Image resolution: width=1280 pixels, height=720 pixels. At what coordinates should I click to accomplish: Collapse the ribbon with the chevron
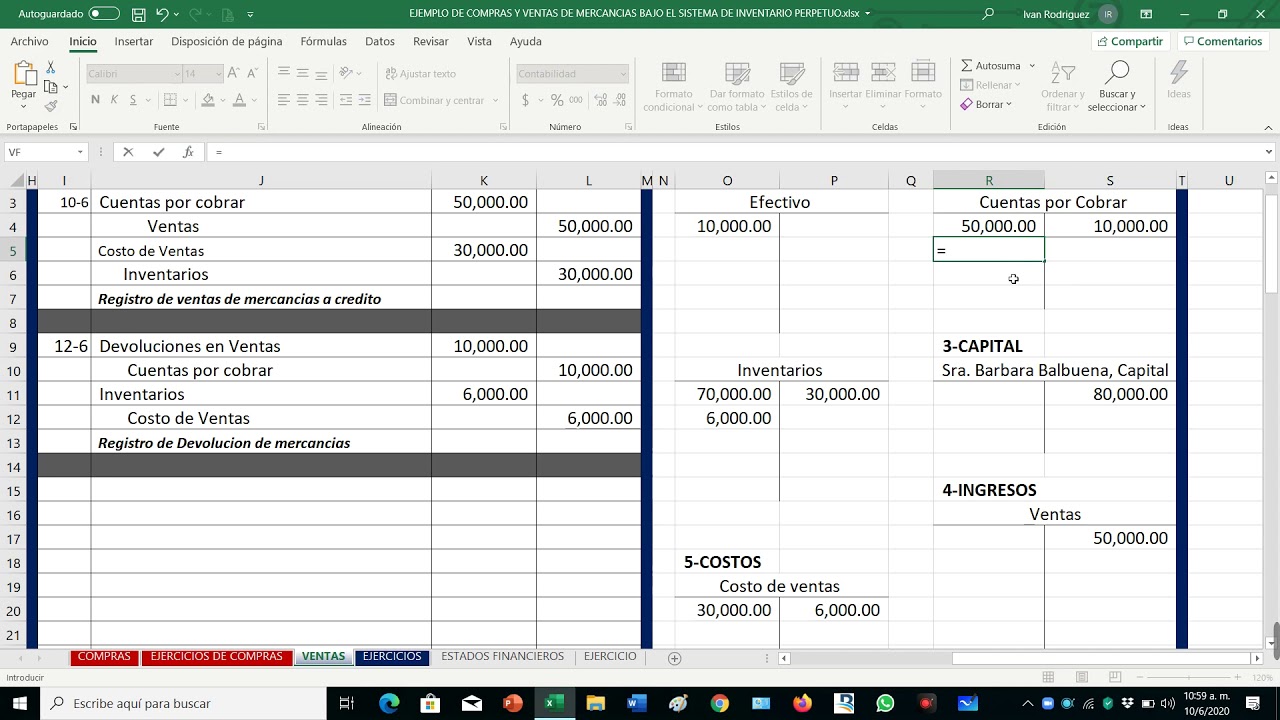1269,127
